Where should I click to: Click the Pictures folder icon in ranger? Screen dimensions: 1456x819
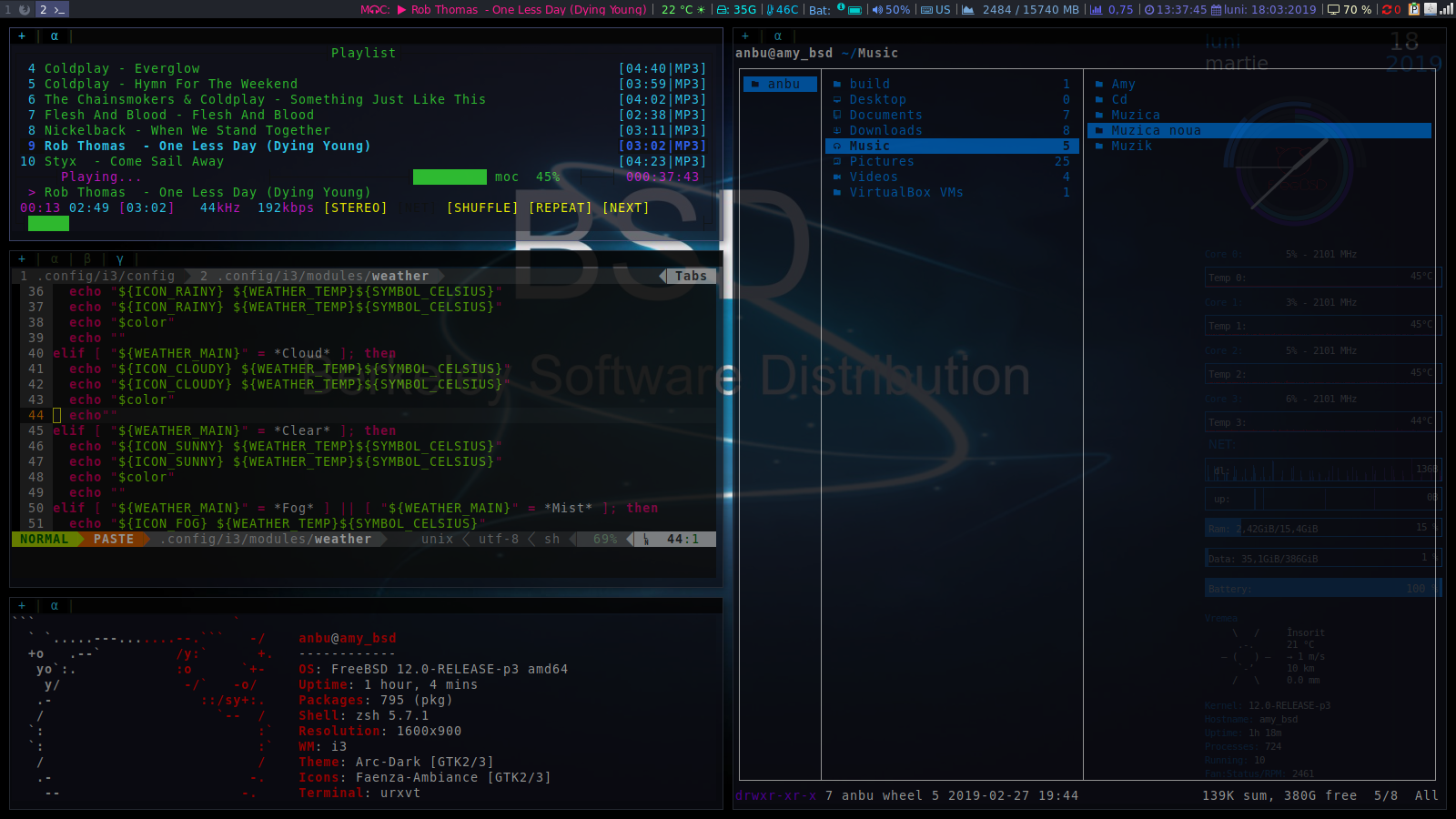coord(837,161)
